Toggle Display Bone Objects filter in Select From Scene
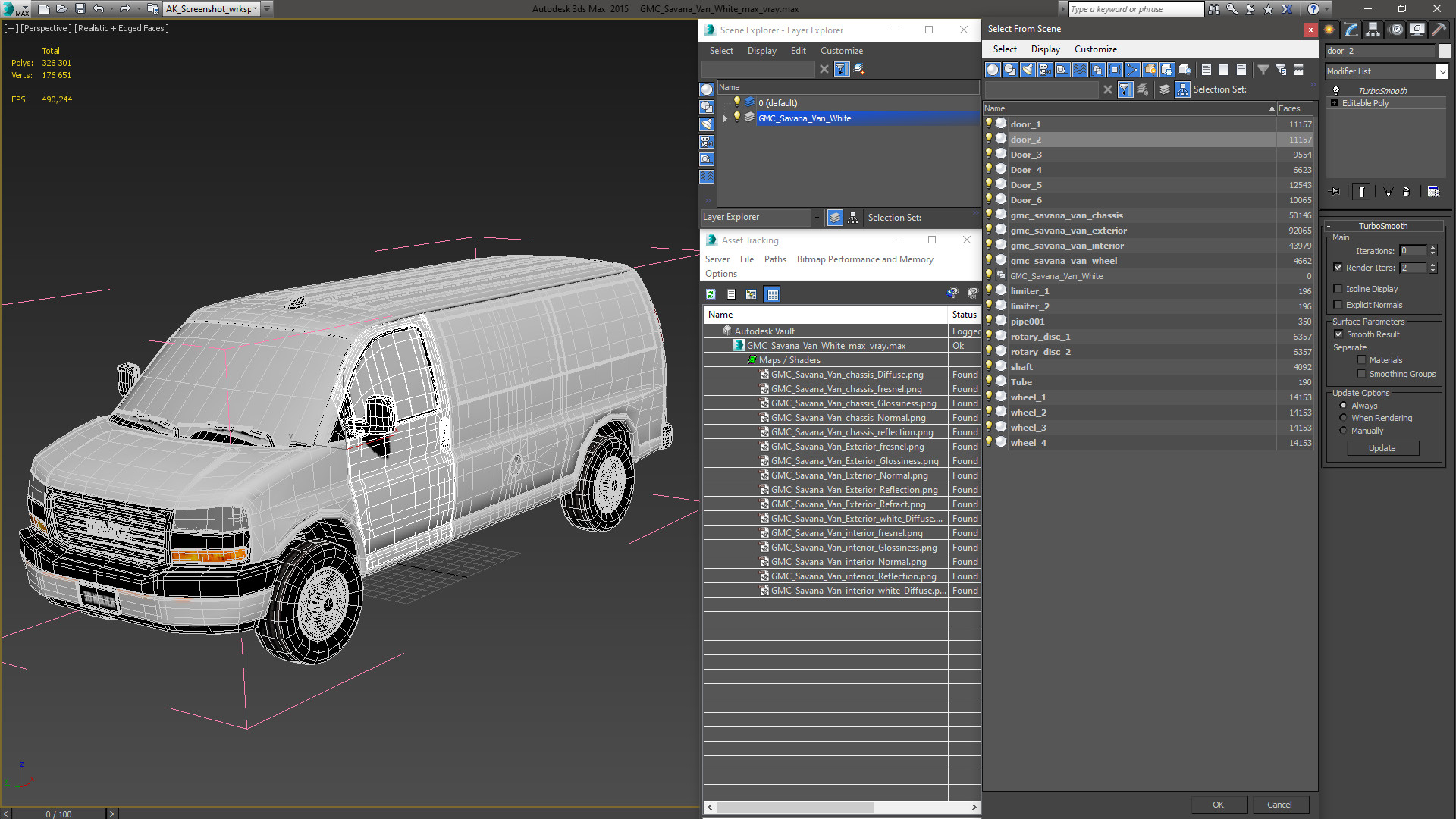Viewport: 1456px width, 819px height. point(1132,70)
